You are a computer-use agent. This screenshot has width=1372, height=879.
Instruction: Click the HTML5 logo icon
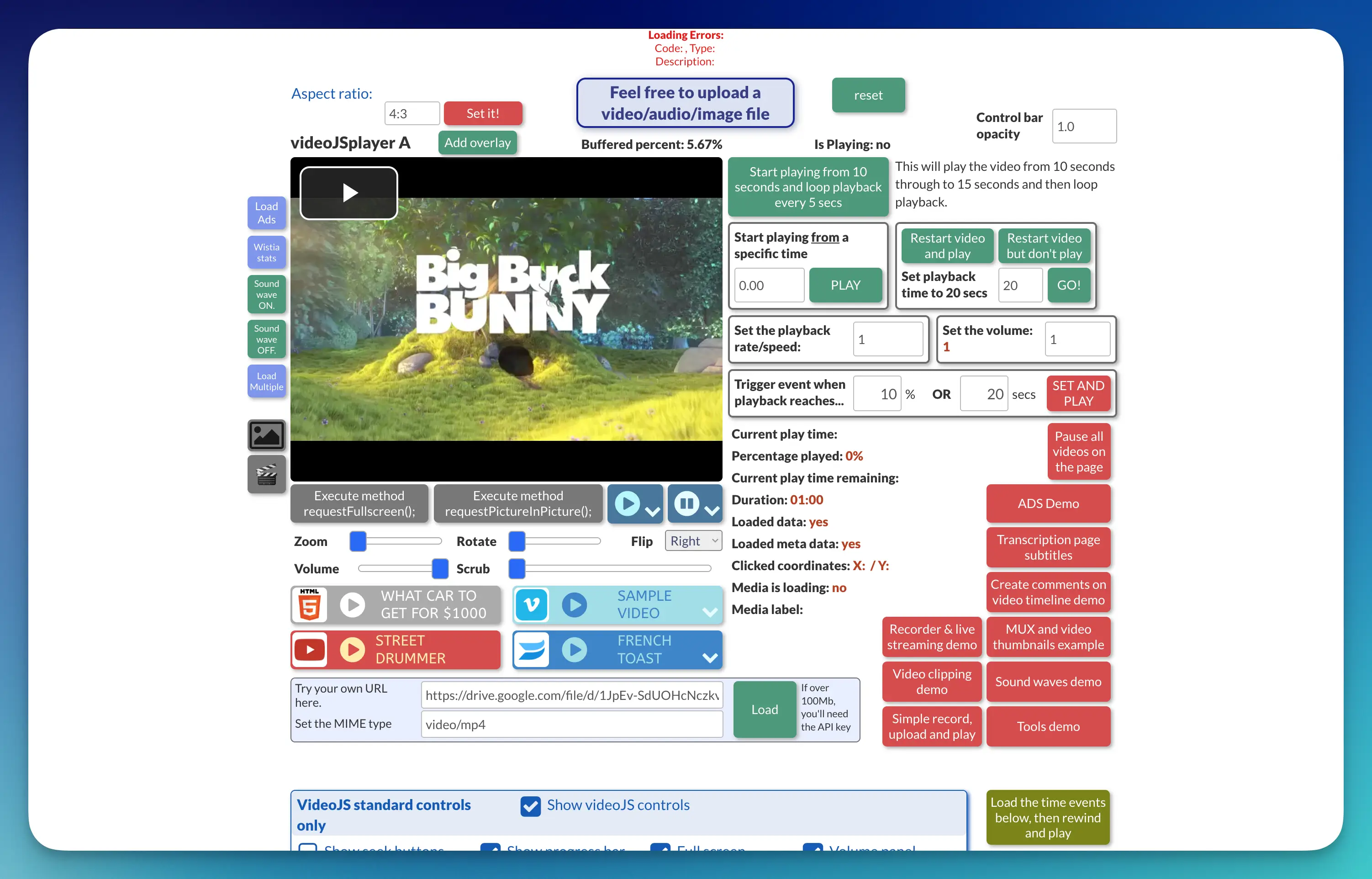(310, 604)
